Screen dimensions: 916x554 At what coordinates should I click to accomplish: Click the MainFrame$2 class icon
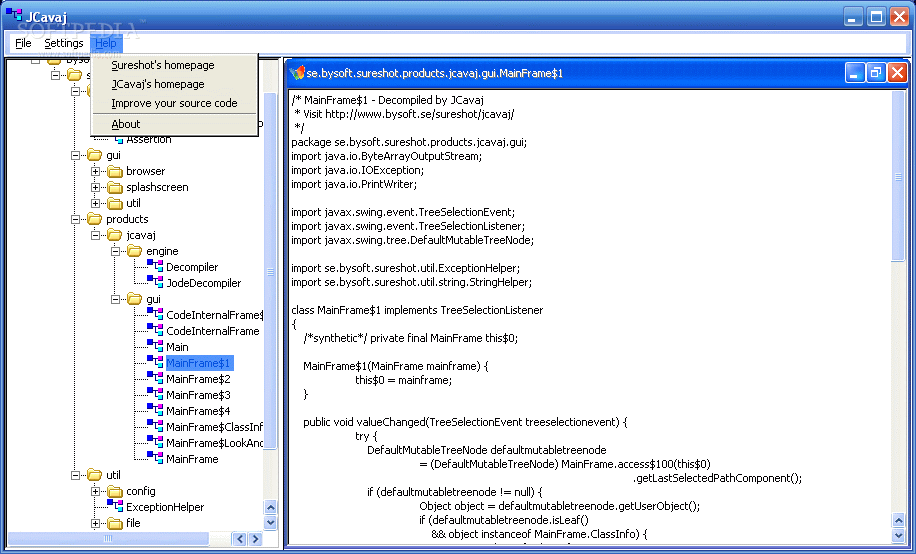[155, 379]
